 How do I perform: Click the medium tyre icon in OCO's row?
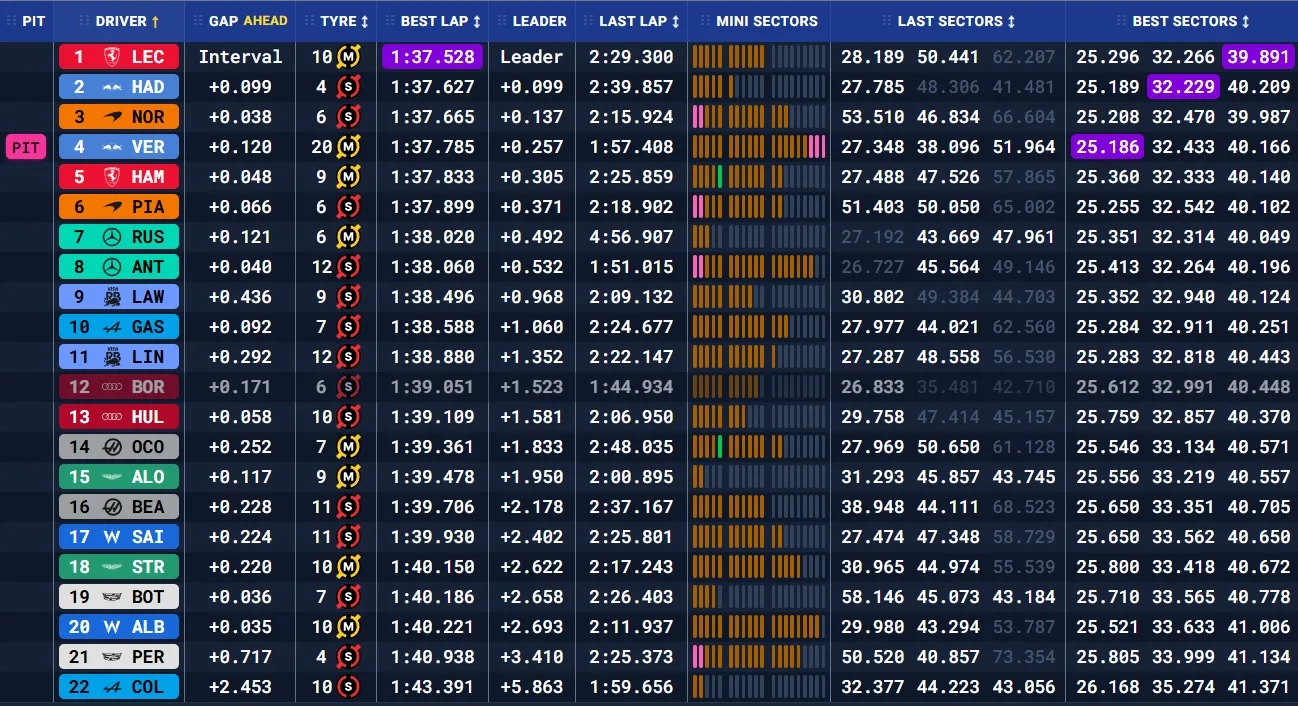(x=348, y=447)
